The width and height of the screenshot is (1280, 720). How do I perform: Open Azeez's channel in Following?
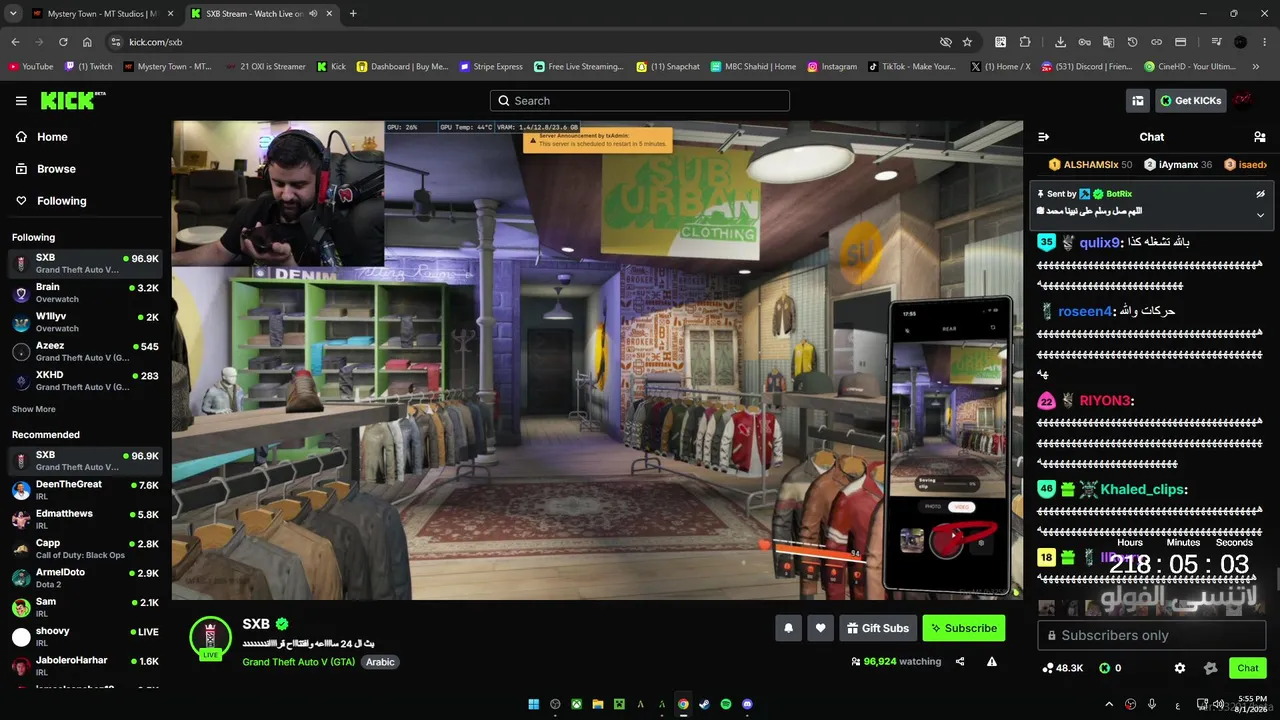[85, 351]
